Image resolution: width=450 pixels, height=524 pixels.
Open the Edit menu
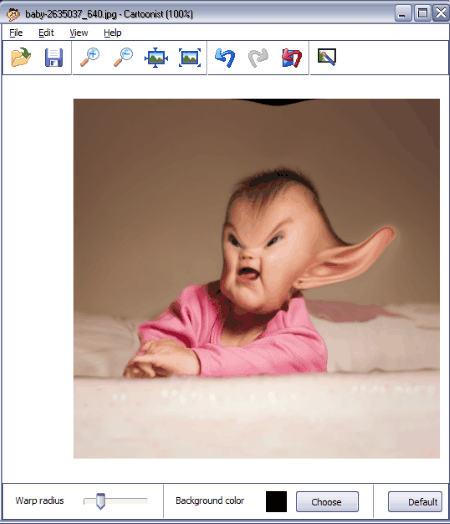click(46, 33)
